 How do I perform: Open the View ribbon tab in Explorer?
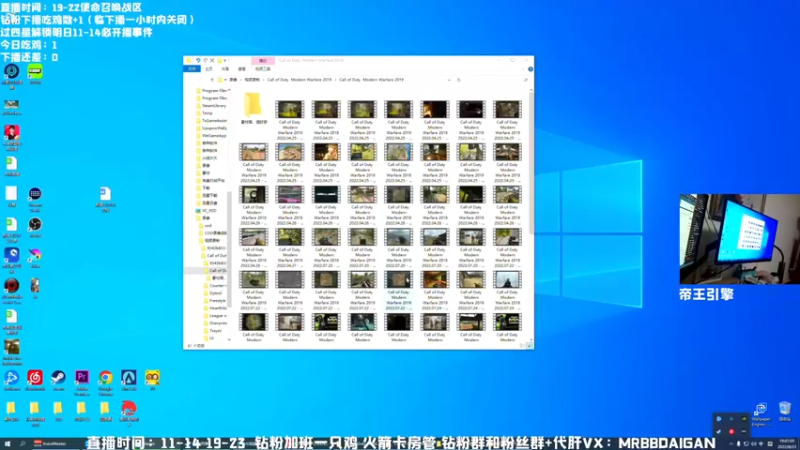[242, 69]
